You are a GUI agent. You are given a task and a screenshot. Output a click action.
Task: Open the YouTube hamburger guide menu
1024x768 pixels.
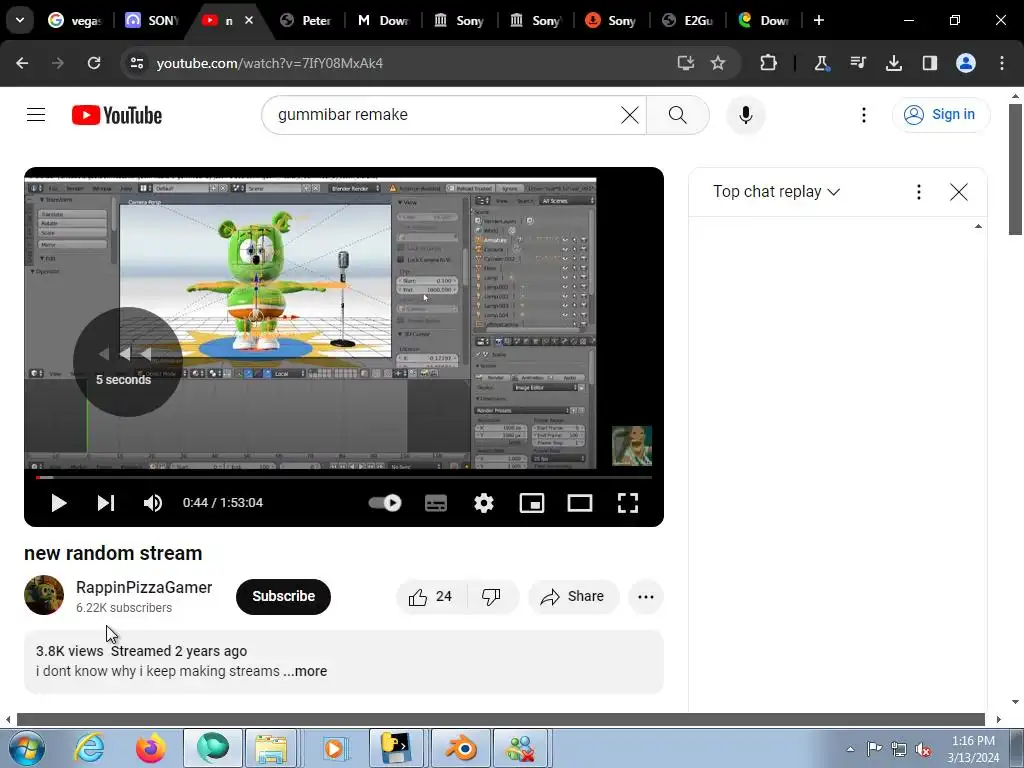coord(36,115)
